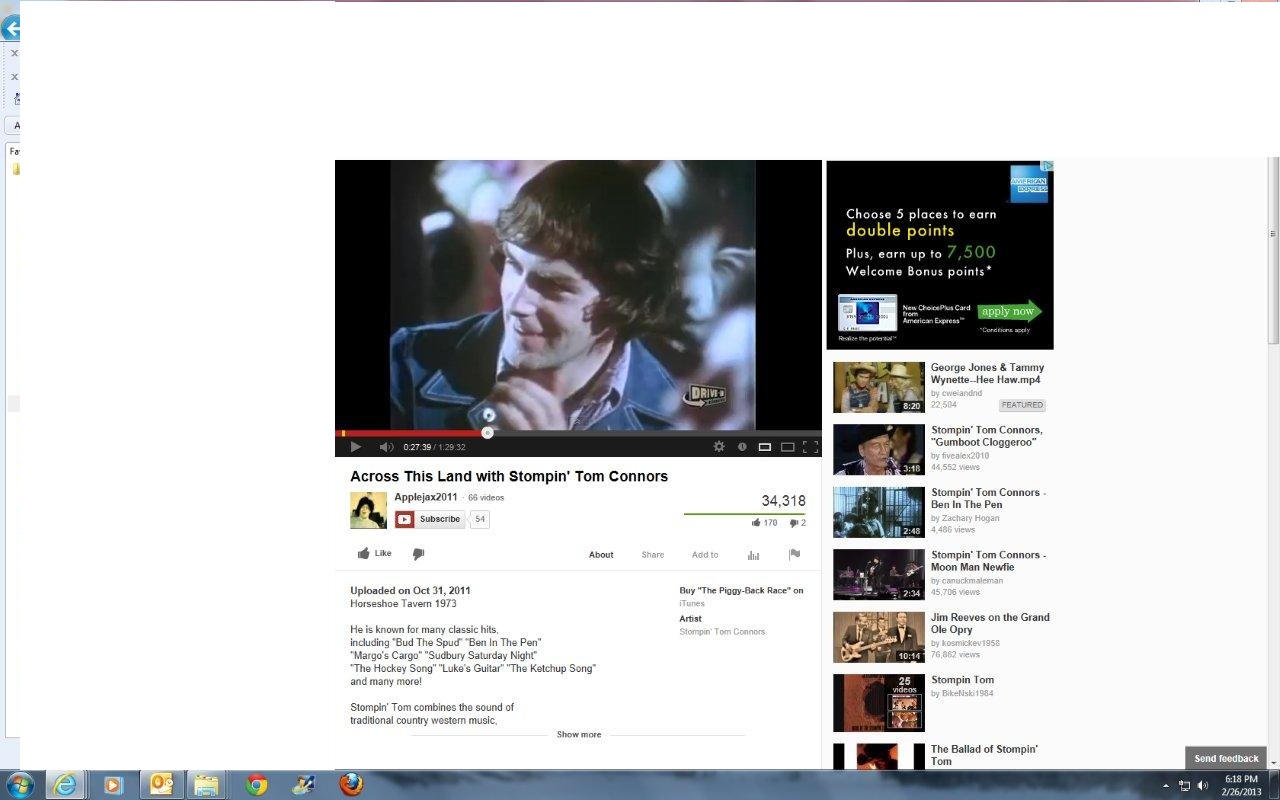Viewport: 1280px width, 800px height.
Task: Open the Windows Start menu
Action: 20,784
